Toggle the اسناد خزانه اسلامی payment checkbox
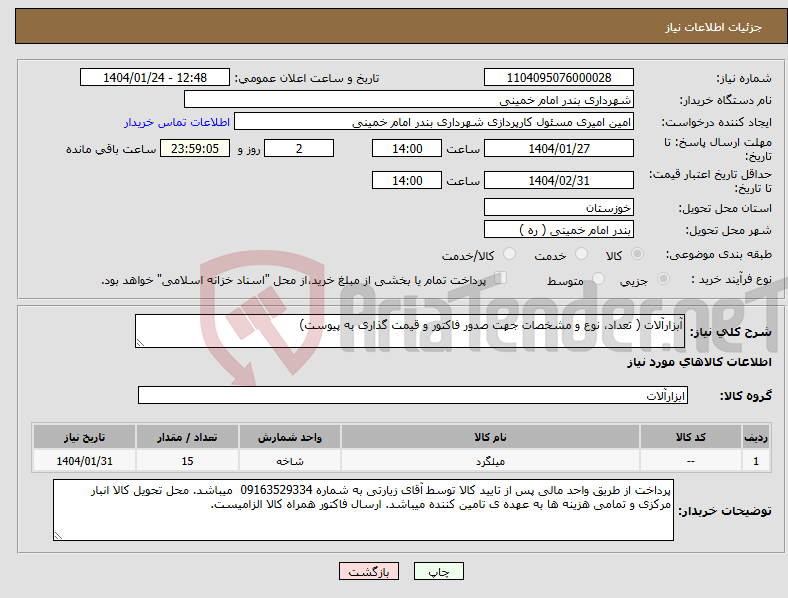The width and height of the screenshot is (788, 598). [501, 278]
